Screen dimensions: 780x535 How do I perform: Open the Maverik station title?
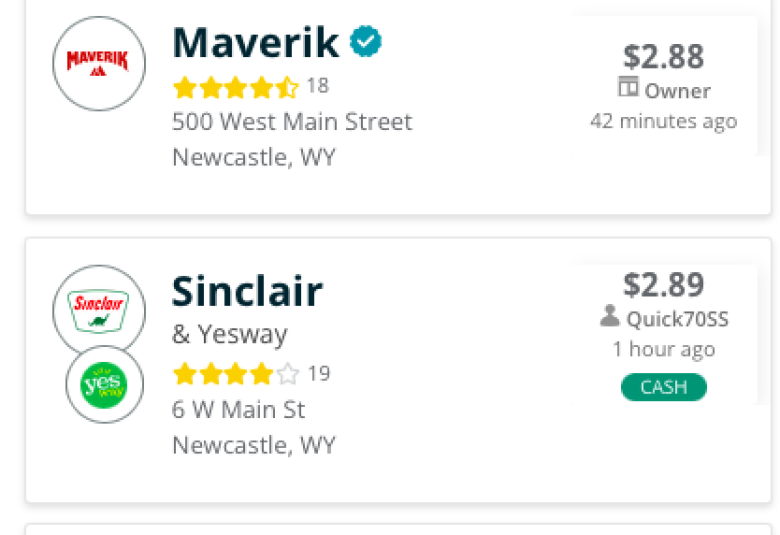tap(256, 43)
